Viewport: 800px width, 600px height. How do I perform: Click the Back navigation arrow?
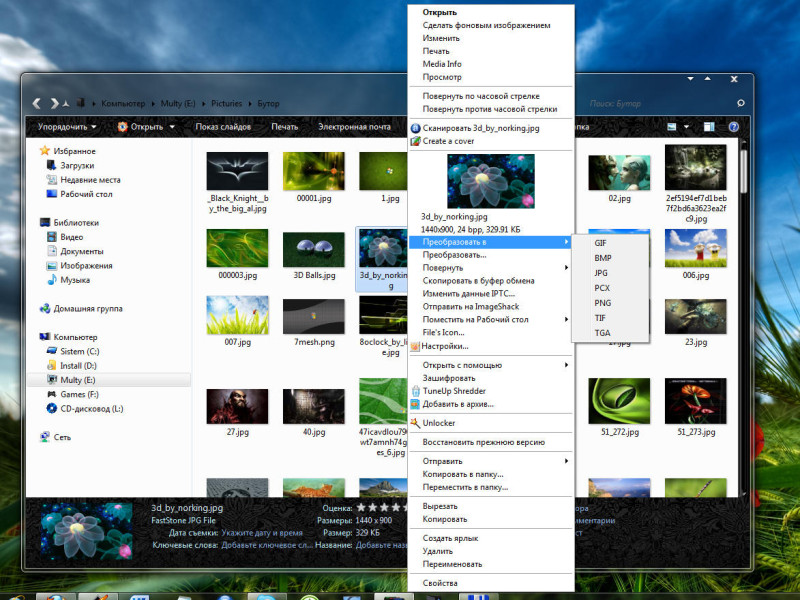click(37, 104)
